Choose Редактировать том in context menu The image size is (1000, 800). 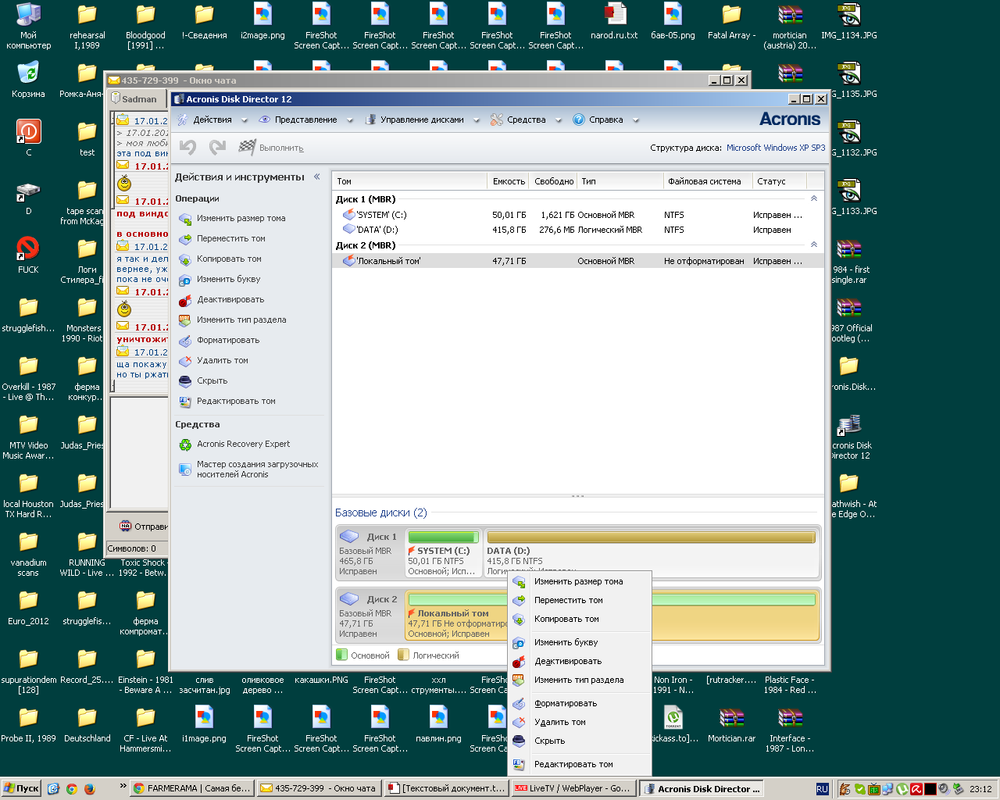tap(579, 764)
